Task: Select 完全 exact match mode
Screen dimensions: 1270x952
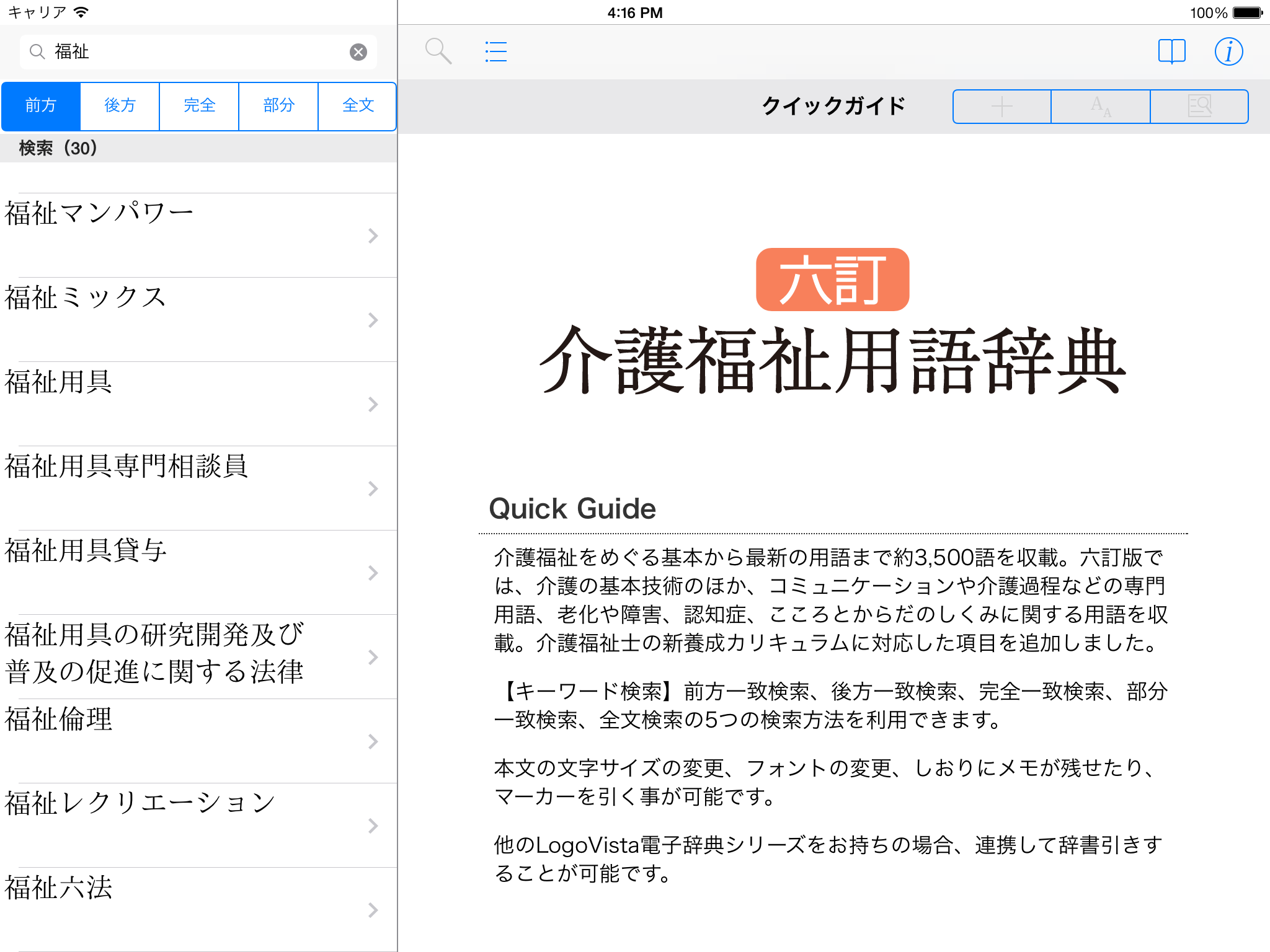Action: point(199,106)
